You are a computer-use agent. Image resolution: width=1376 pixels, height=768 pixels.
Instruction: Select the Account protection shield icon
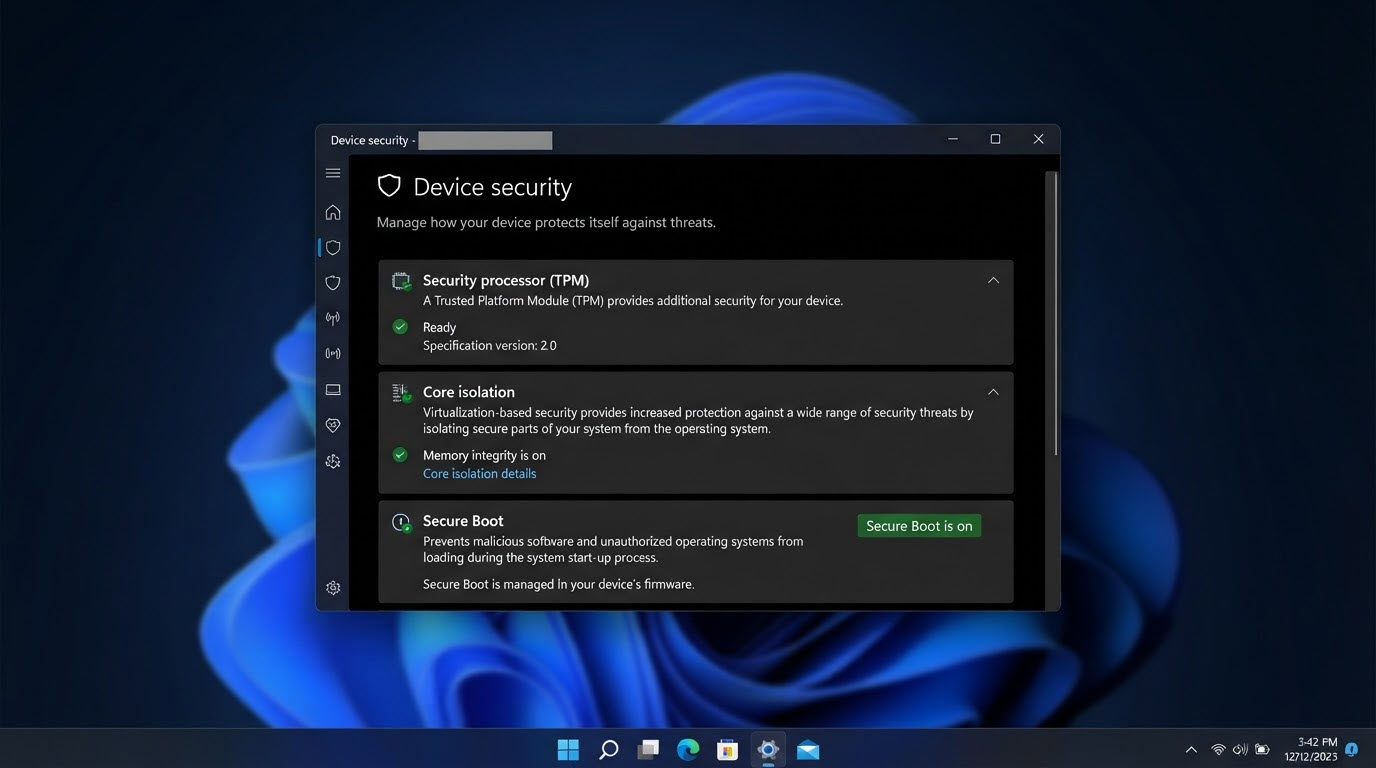click(333, 283)
